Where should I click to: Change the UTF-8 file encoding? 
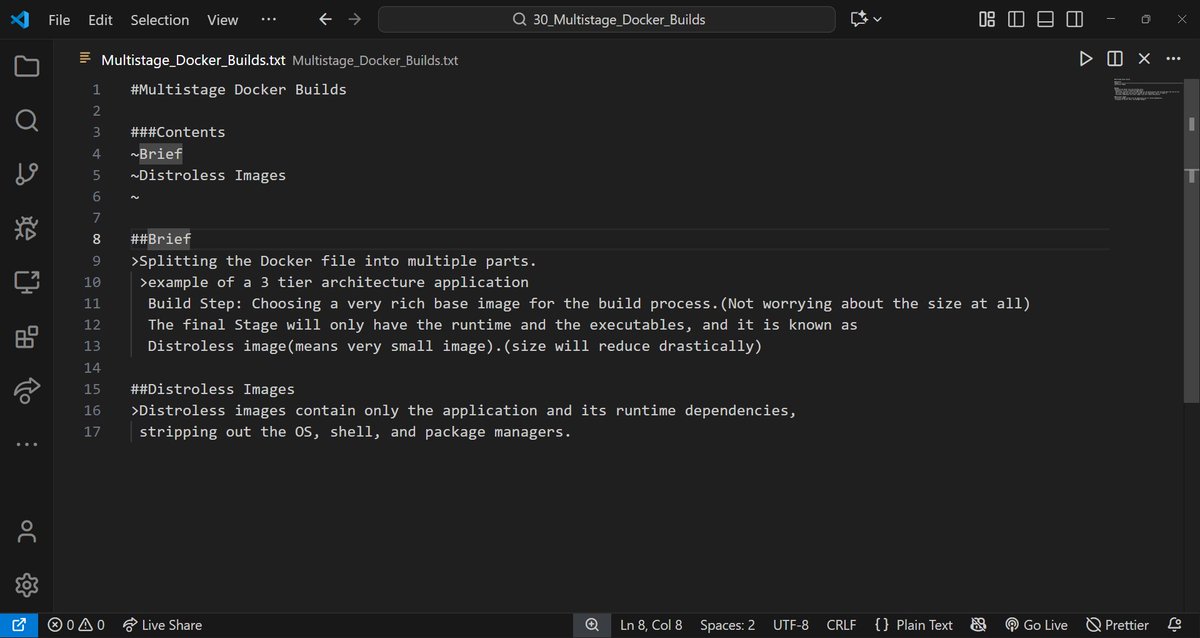[x=791, y=625]
